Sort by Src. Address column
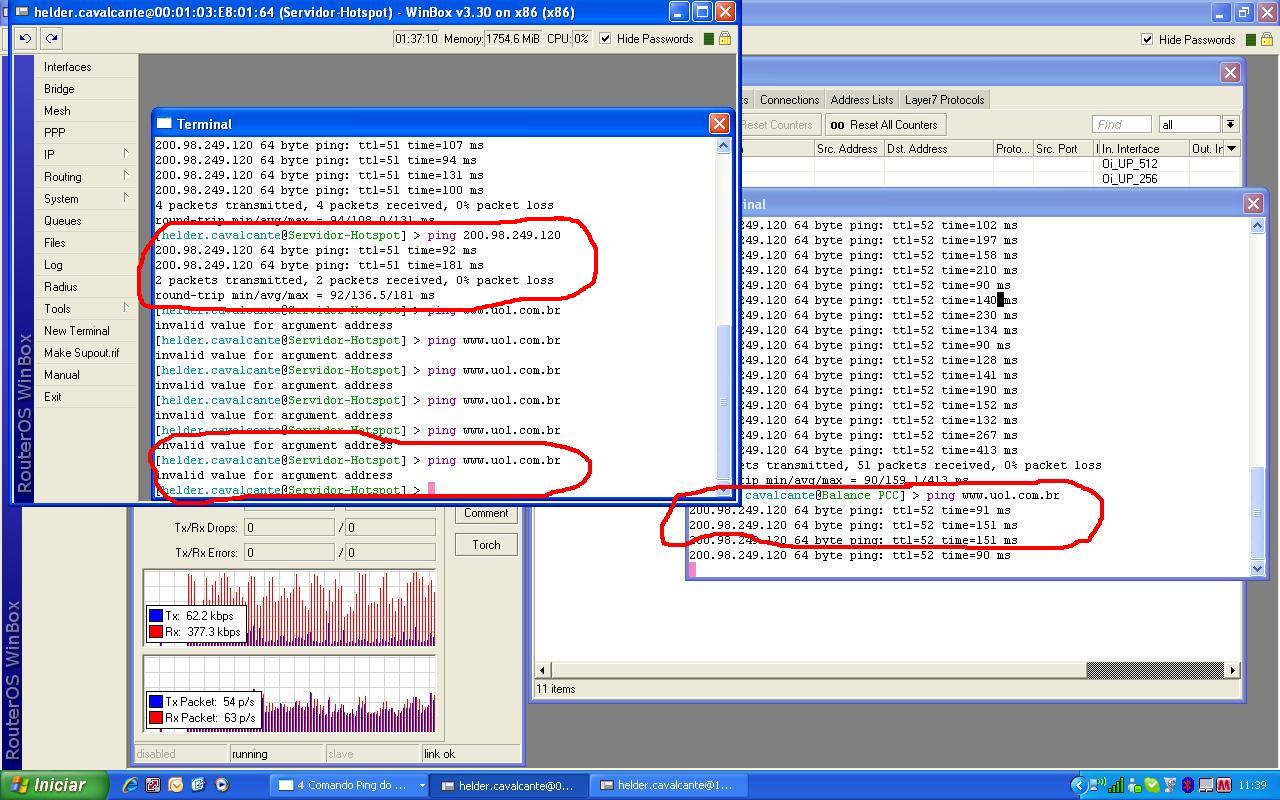The width and height of the screenshot is (1280, 800). [x=847, y=149]
